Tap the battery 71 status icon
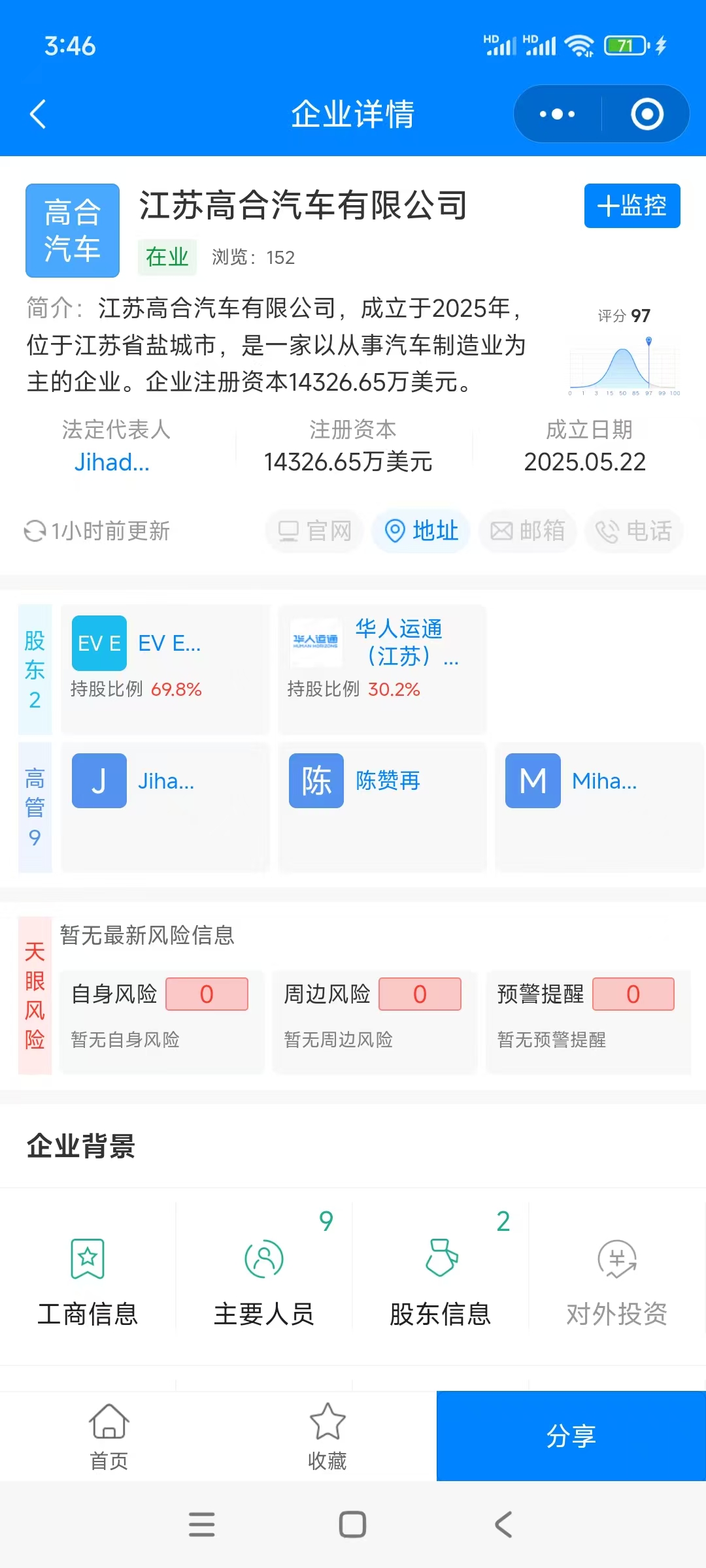Viewport: 706px width, 1568px height. pos(626,46)
